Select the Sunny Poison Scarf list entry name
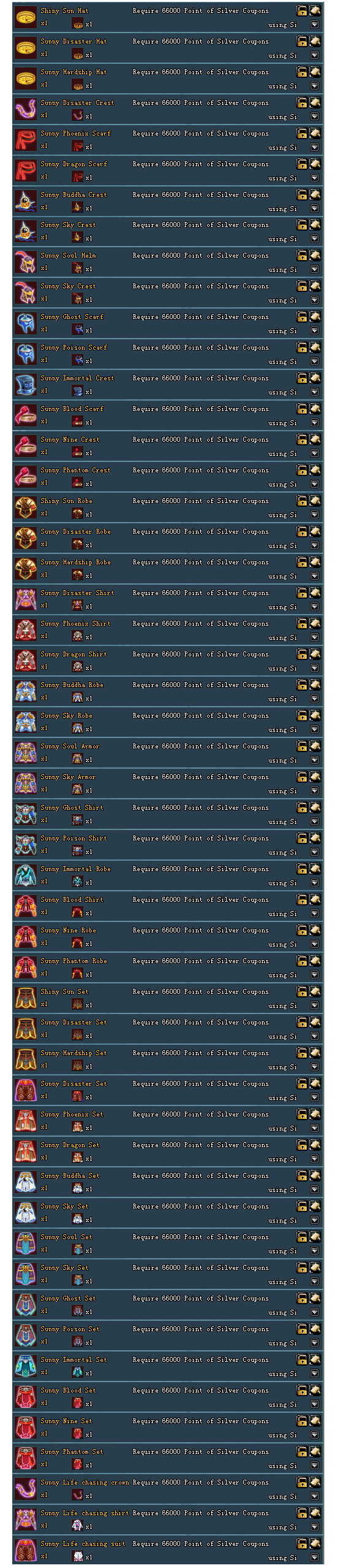 [74, 347]
